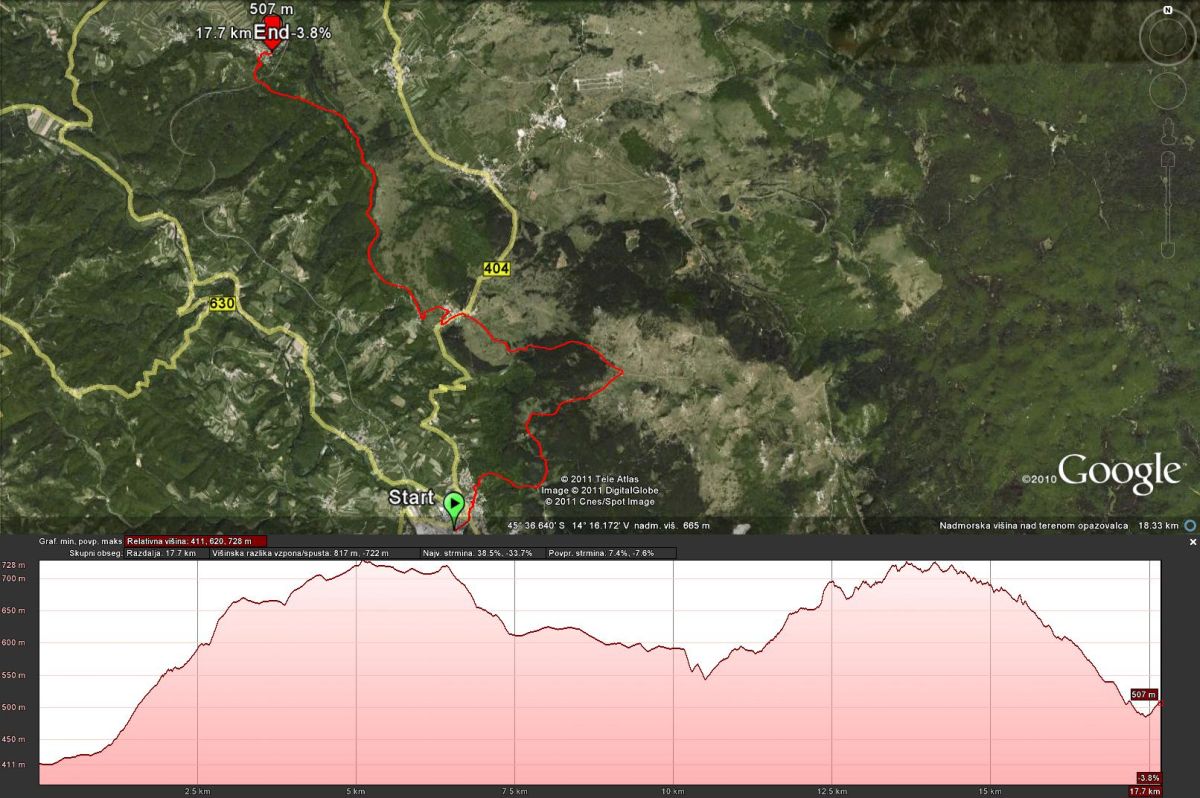
Task: Click the look-around compass ring
Action: 1167,38
